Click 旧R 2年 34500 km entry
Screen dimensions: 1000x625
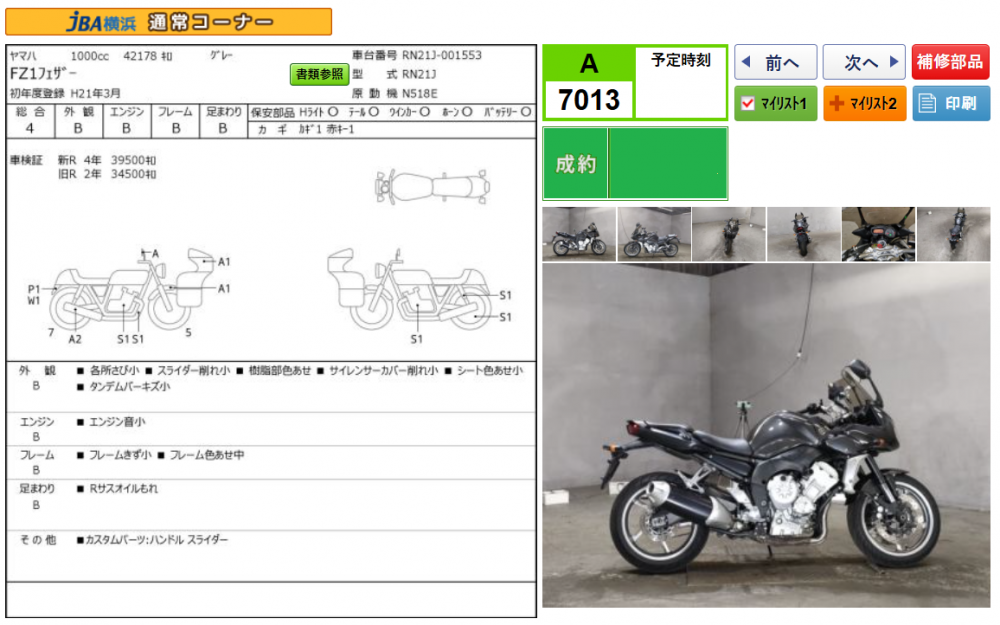tap(107, 174)
